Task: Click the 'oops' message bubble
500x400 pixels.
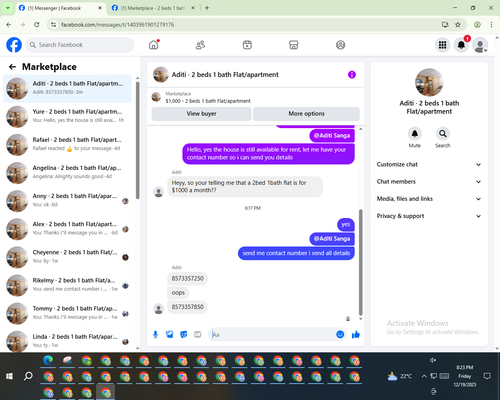Action: coord(178,293)
